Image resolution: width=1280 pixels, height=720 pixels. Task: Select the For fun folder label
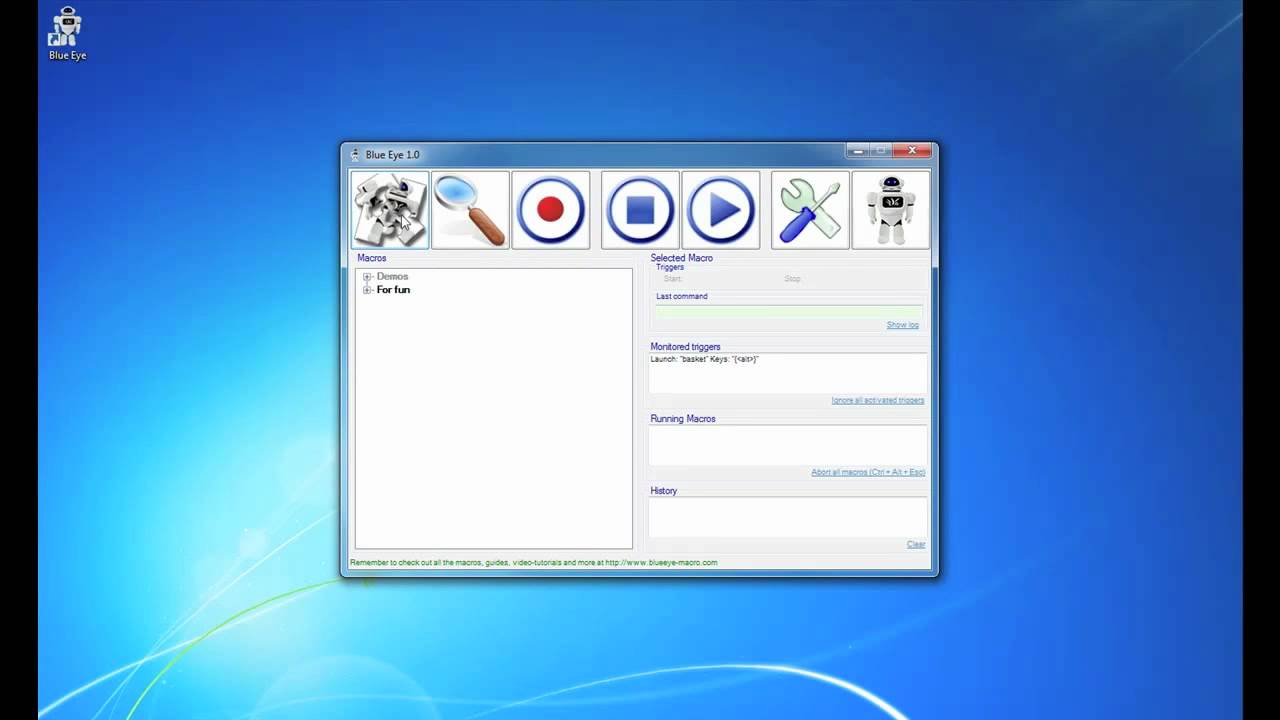coord(393,290)
